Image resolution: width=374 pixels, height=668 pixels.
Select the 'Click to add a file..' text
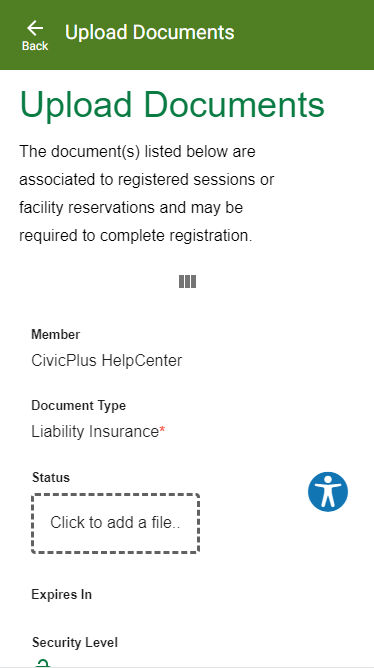[x=115, y=522]
